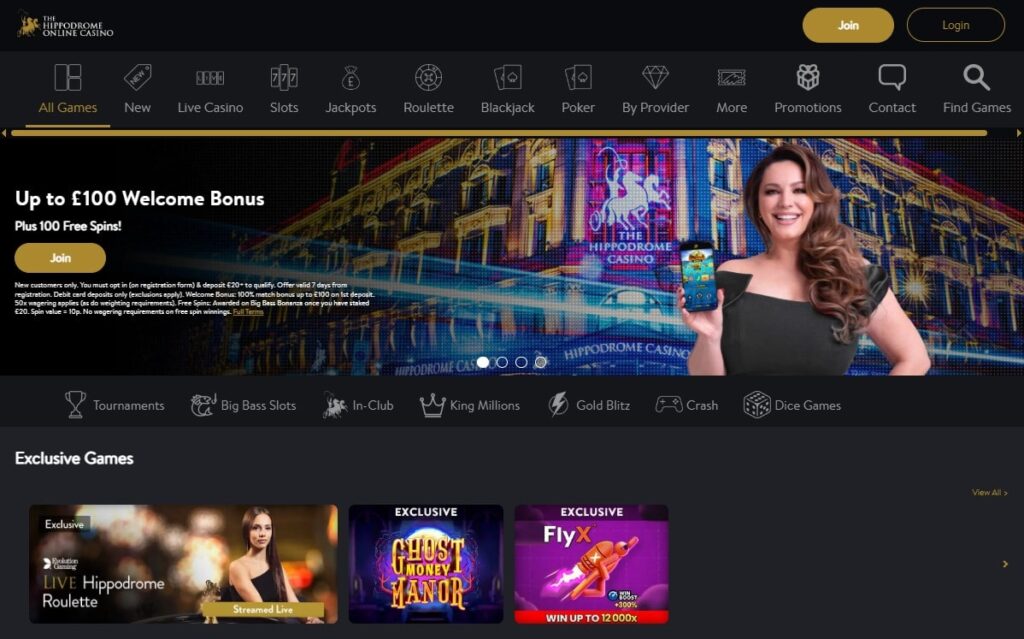Click the Big Bass Slots fish icon

click(x=202, y=405)
